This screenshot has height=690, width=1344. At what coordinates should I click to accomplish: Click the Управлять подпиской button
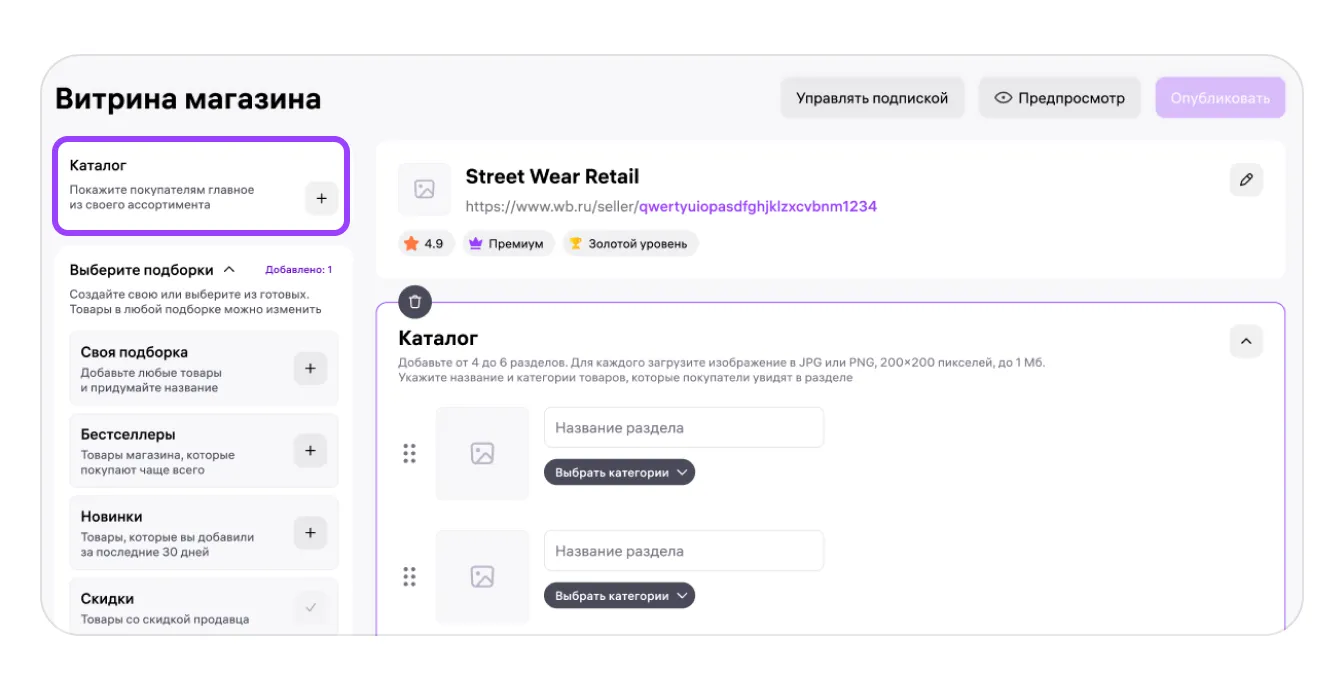click(871, 98)
